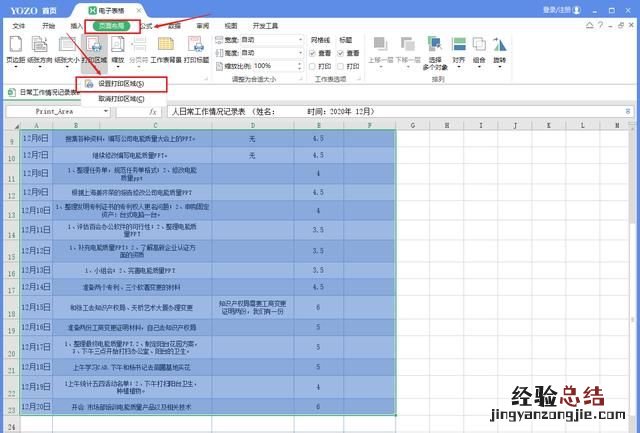Toggle the 标题 查看 checkbox
This screenshot has height=433, width=640.
(x=342, y=52)
